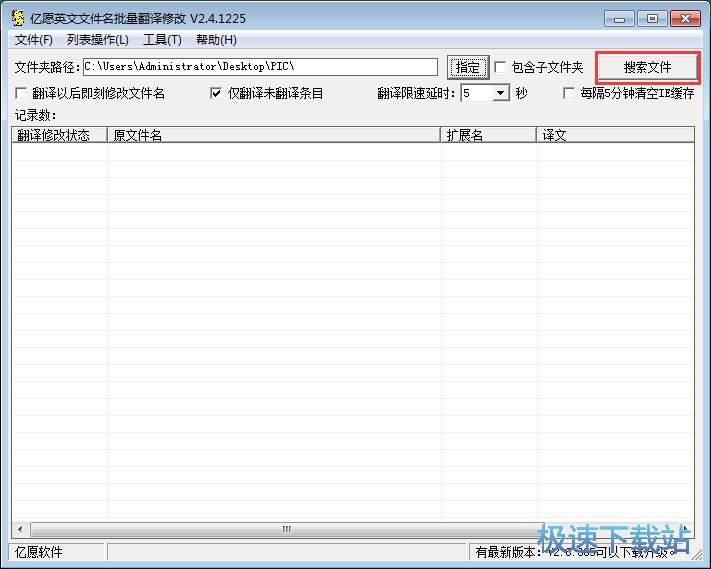
Task: Focus the 文件夹路径 input field
Action: (260, 67)
